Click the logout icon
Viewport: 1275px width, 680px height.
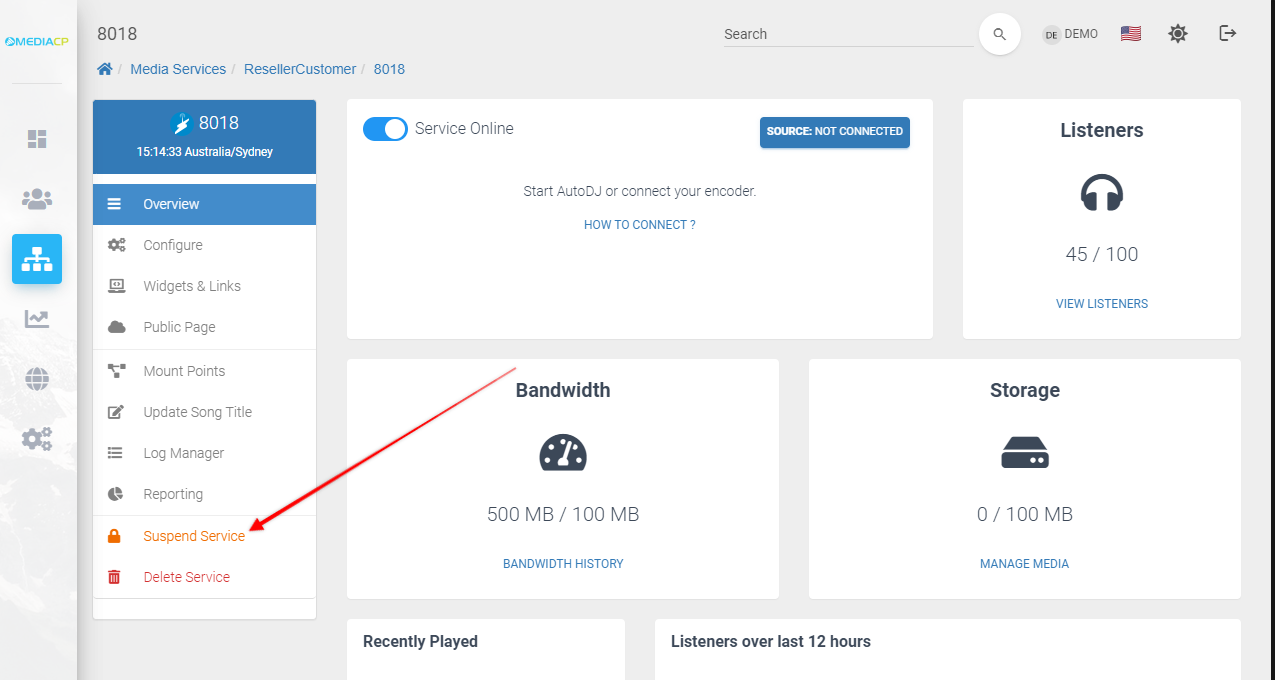coord(1228,33)
